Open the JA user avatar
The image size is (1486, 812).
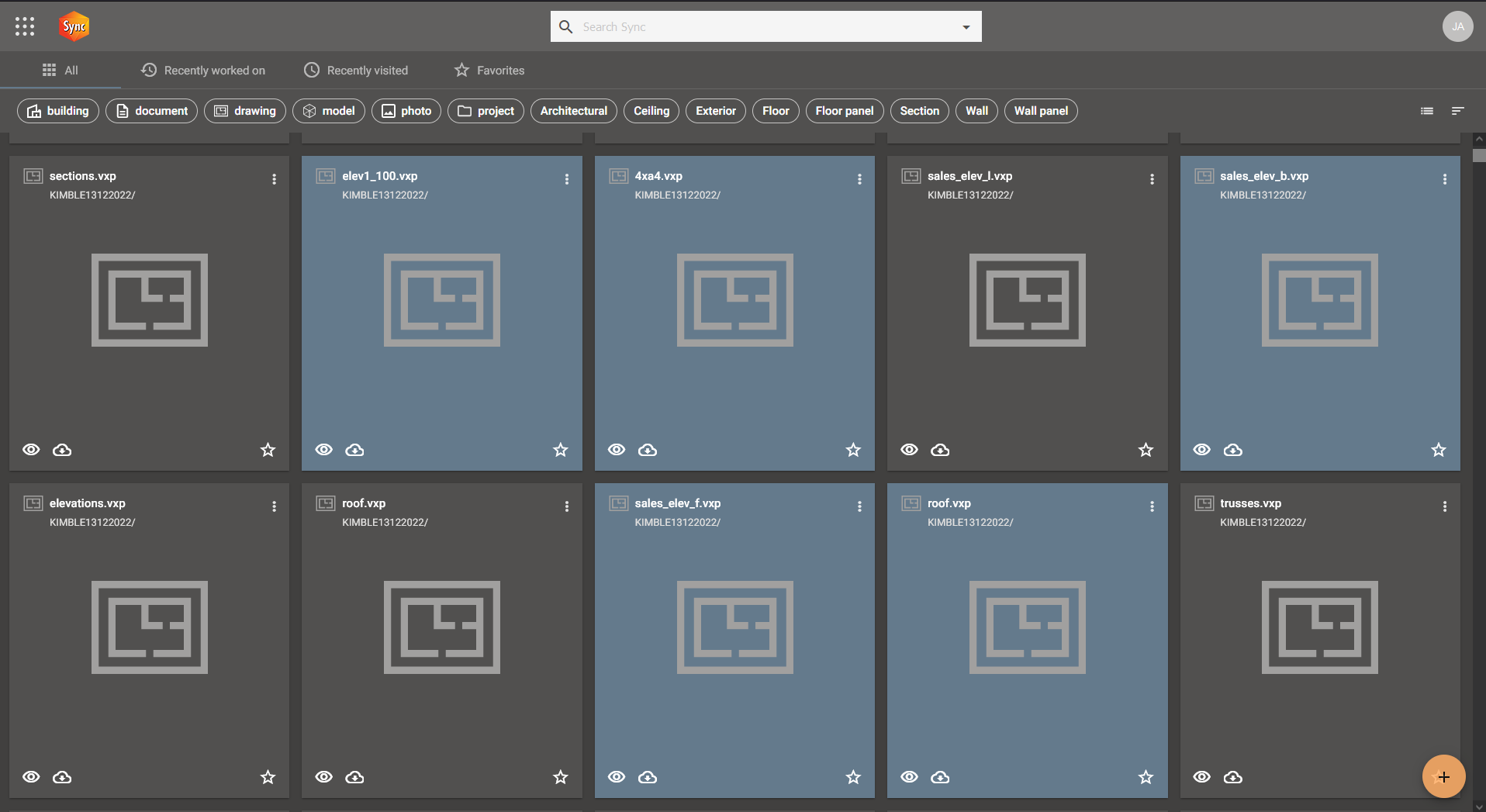pyautogui.click(x=1457, y=26)
